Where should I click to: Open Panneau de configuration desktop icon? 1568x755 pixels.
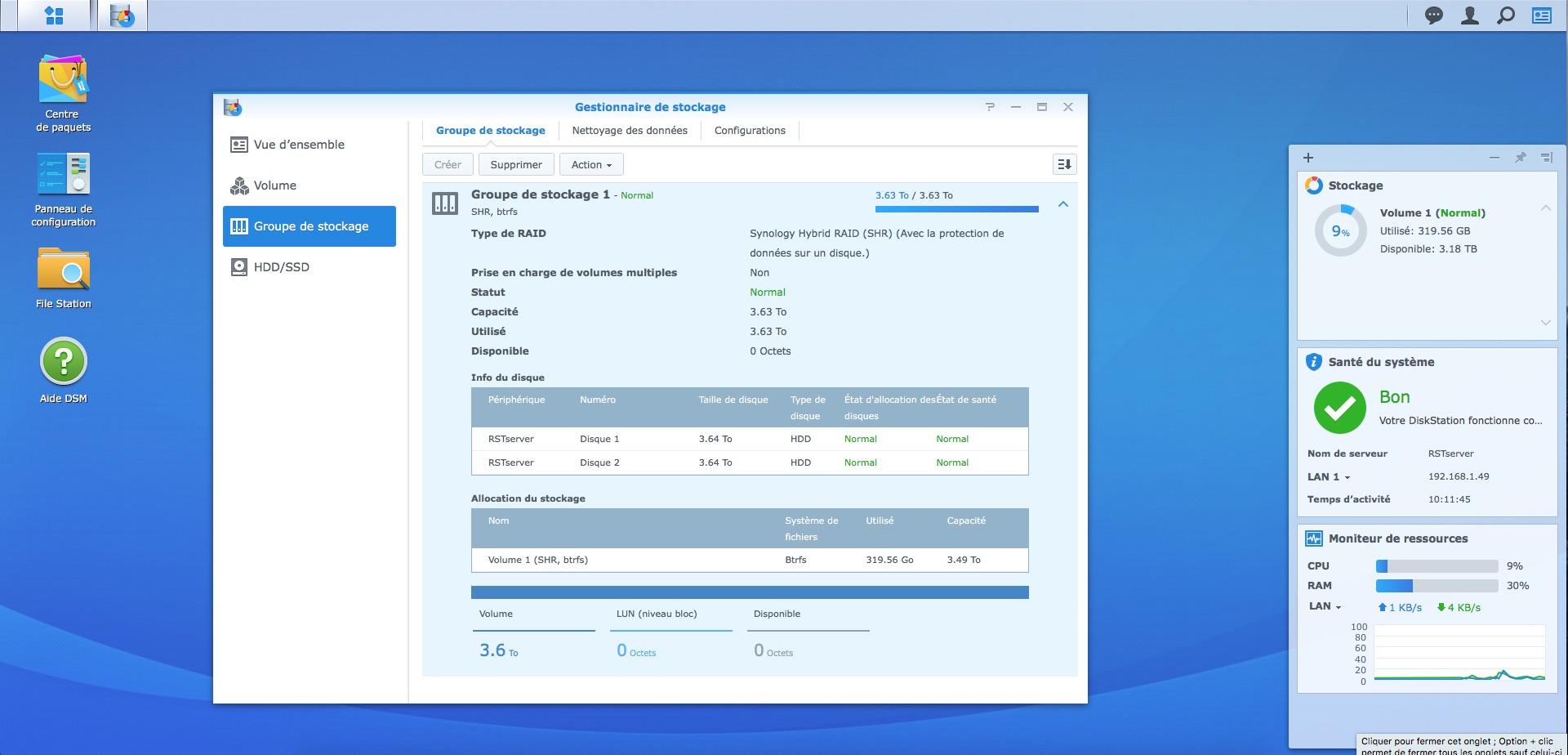point(63,175)
